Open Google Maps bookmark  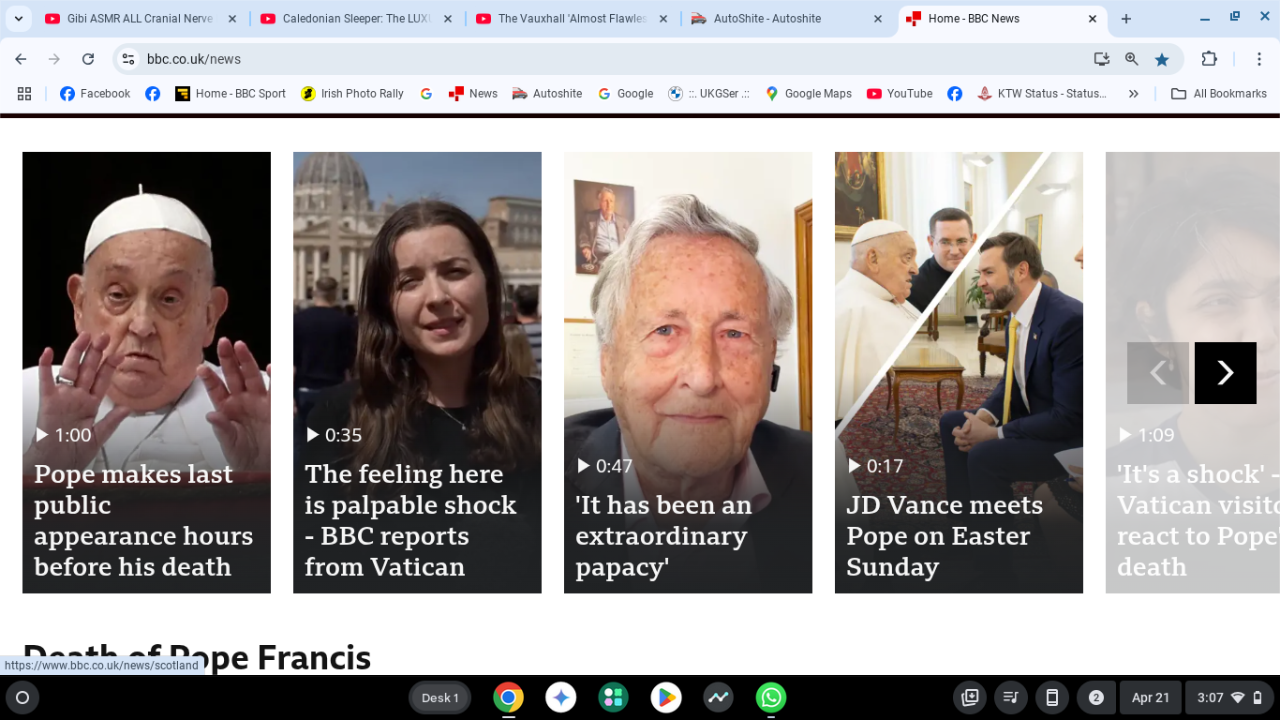pyautogui.click(x=808, y=93)
